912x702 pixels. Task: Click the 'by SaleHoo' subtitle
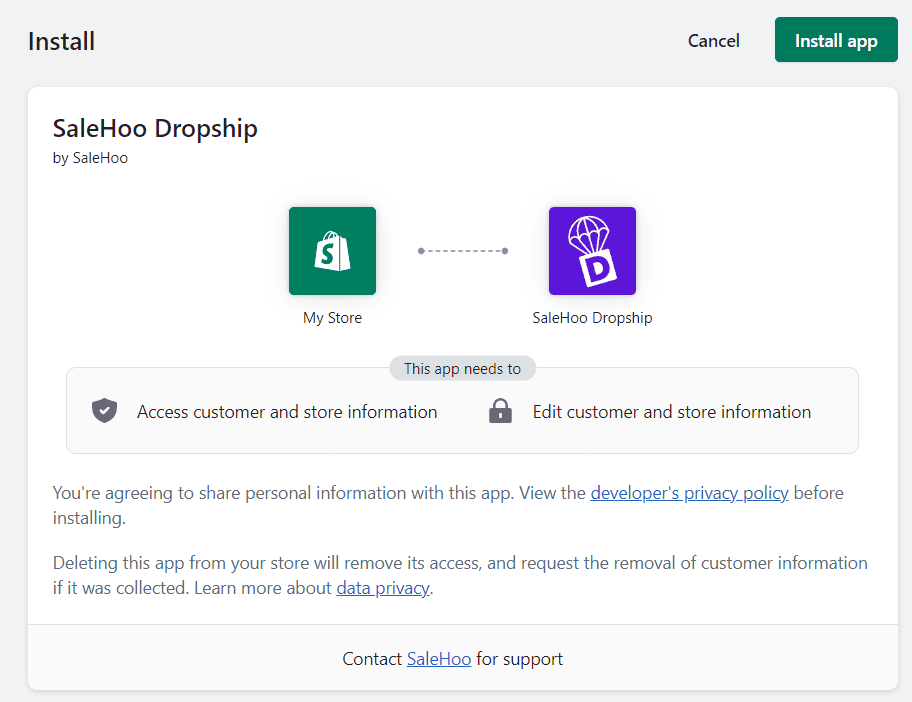(x=90, y=158)
